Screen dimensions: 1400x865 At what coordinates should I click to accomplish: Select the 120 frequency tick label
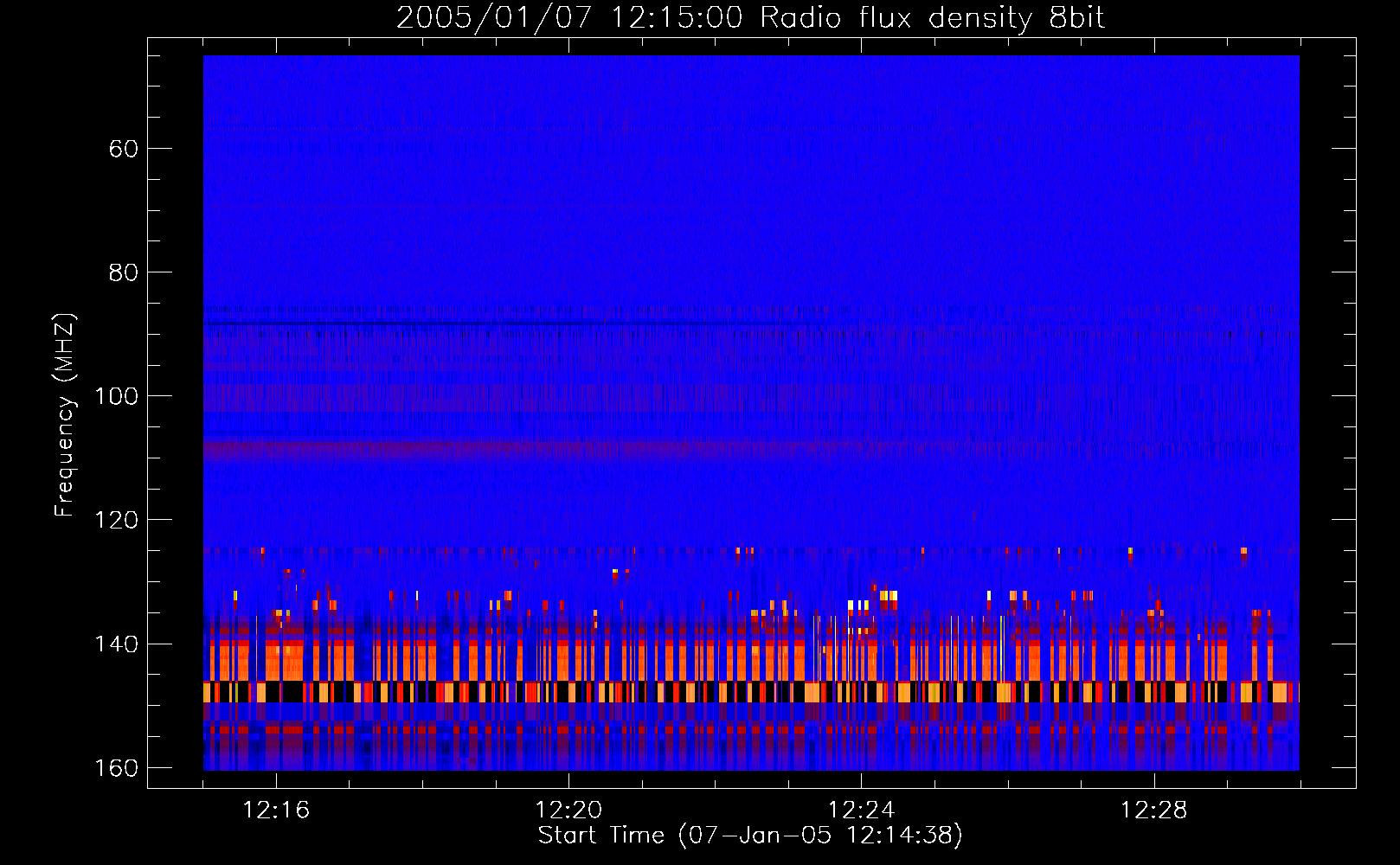point(116,520)
